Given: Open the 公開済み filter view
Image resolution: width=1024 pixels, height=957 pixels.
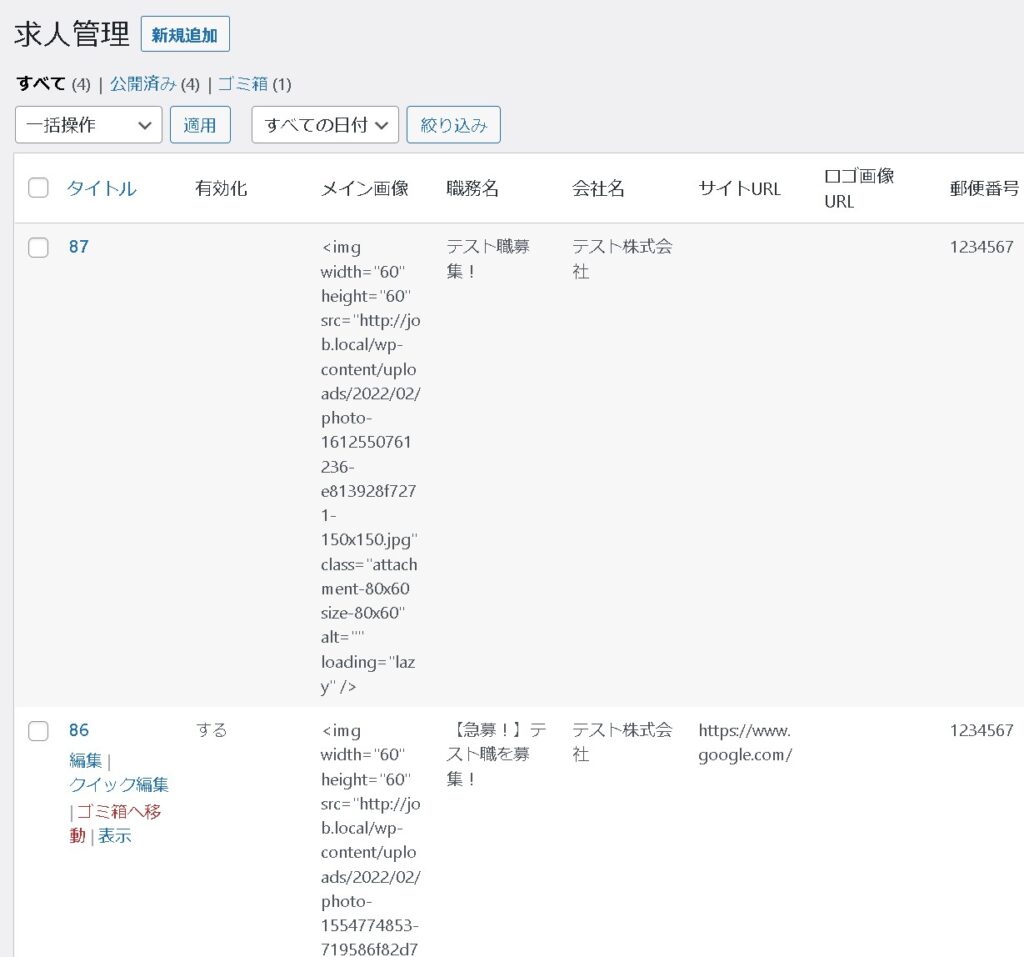Looking at the screenshot, I should [x=143, y=84].
